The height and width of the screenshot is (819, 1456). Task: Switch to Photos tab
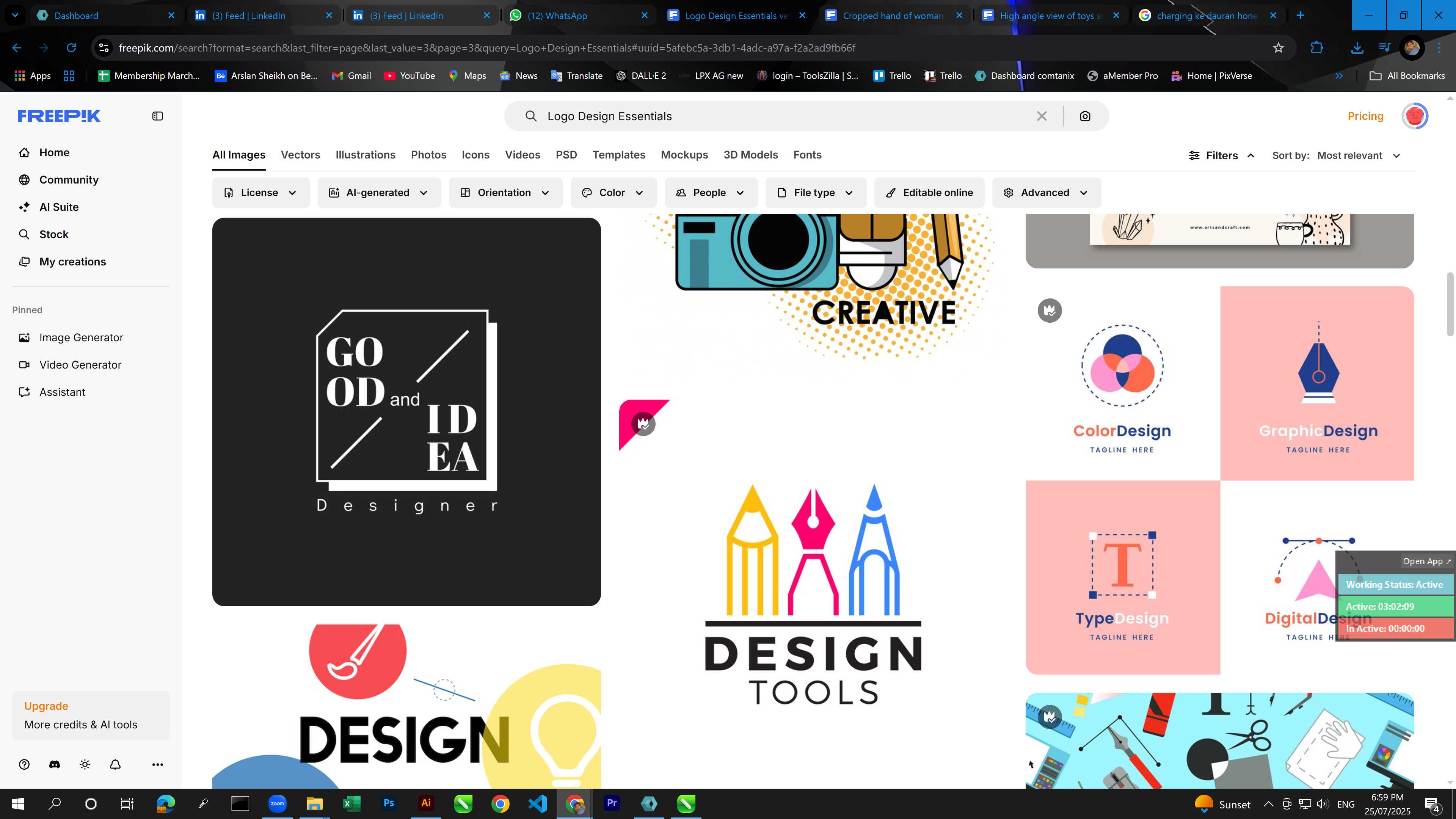428,155
